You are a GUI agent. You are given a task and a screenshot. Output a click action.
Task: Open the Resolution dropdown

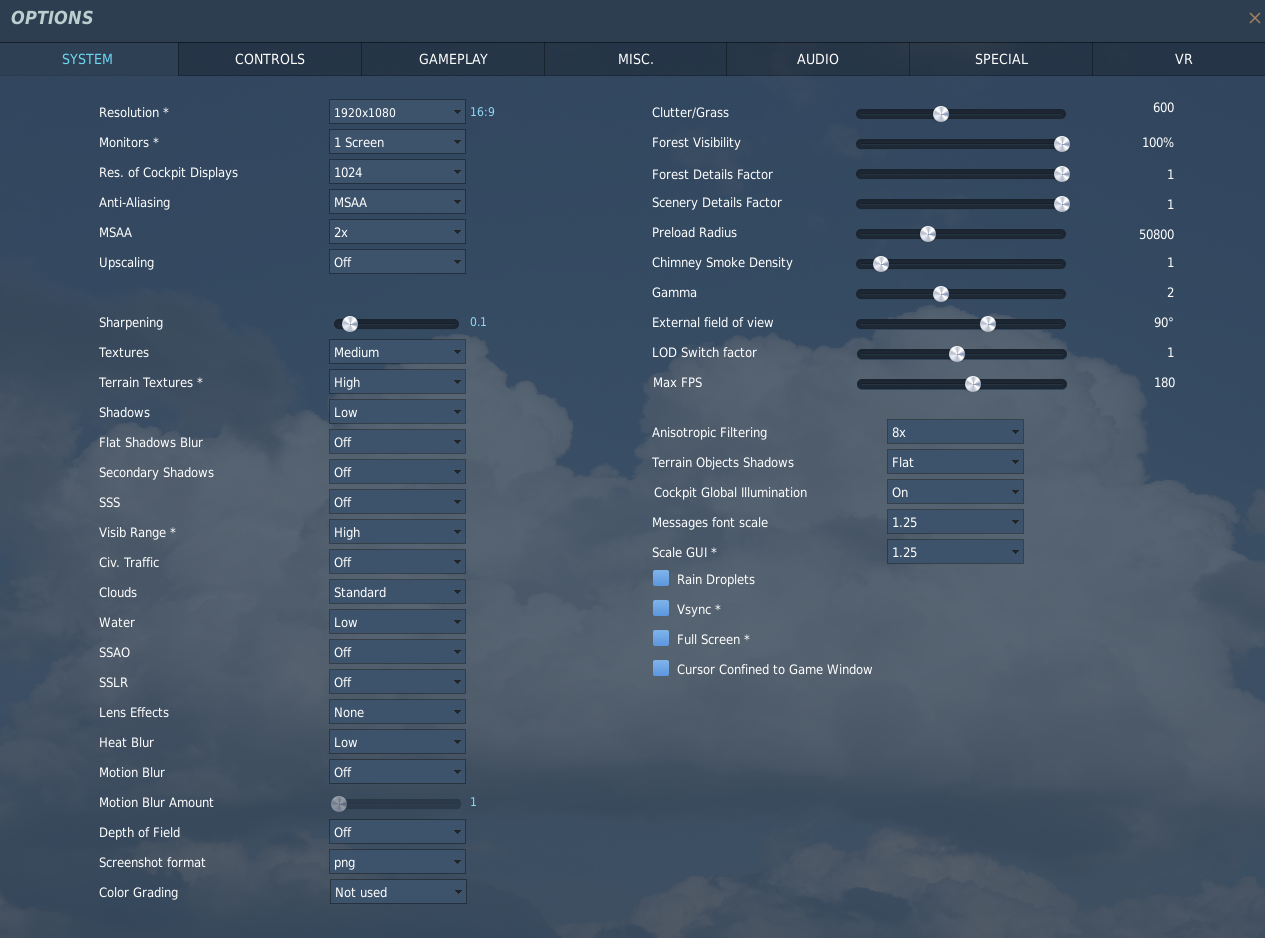click(397, 112)
